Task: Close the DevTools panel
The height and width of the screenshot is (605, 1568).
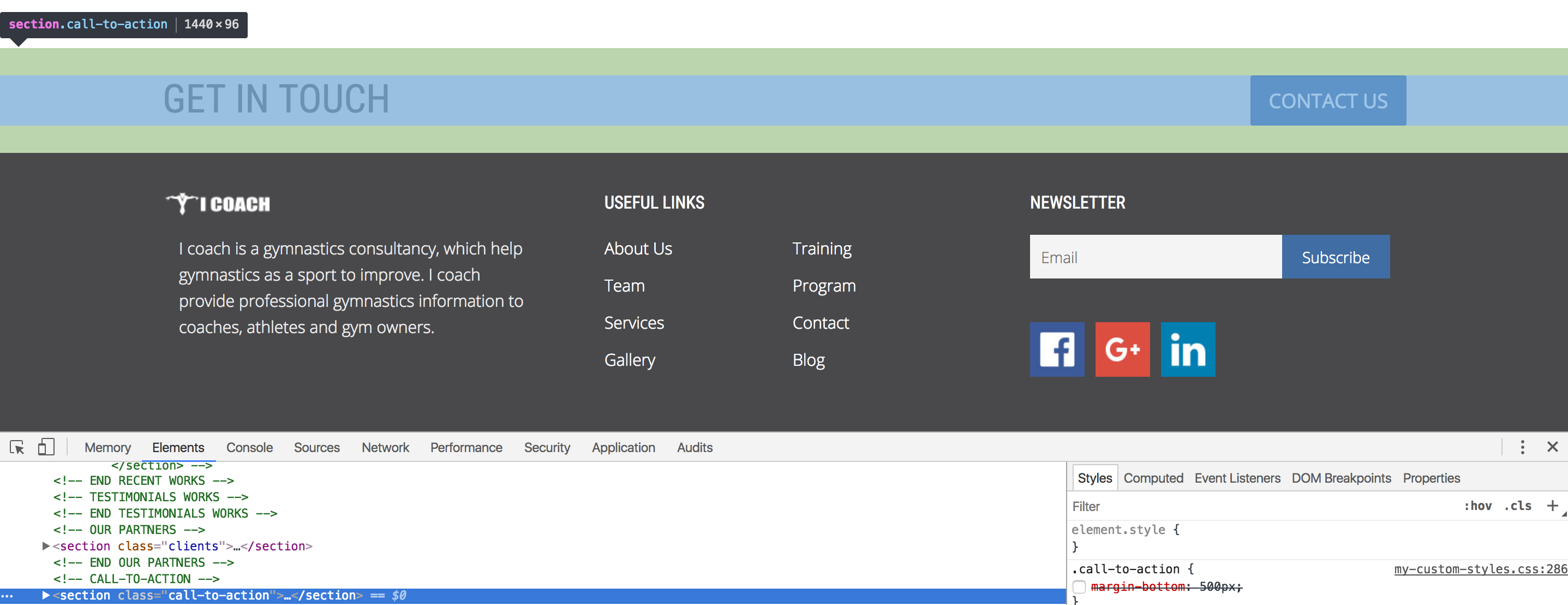Action: pos(1552,447)
